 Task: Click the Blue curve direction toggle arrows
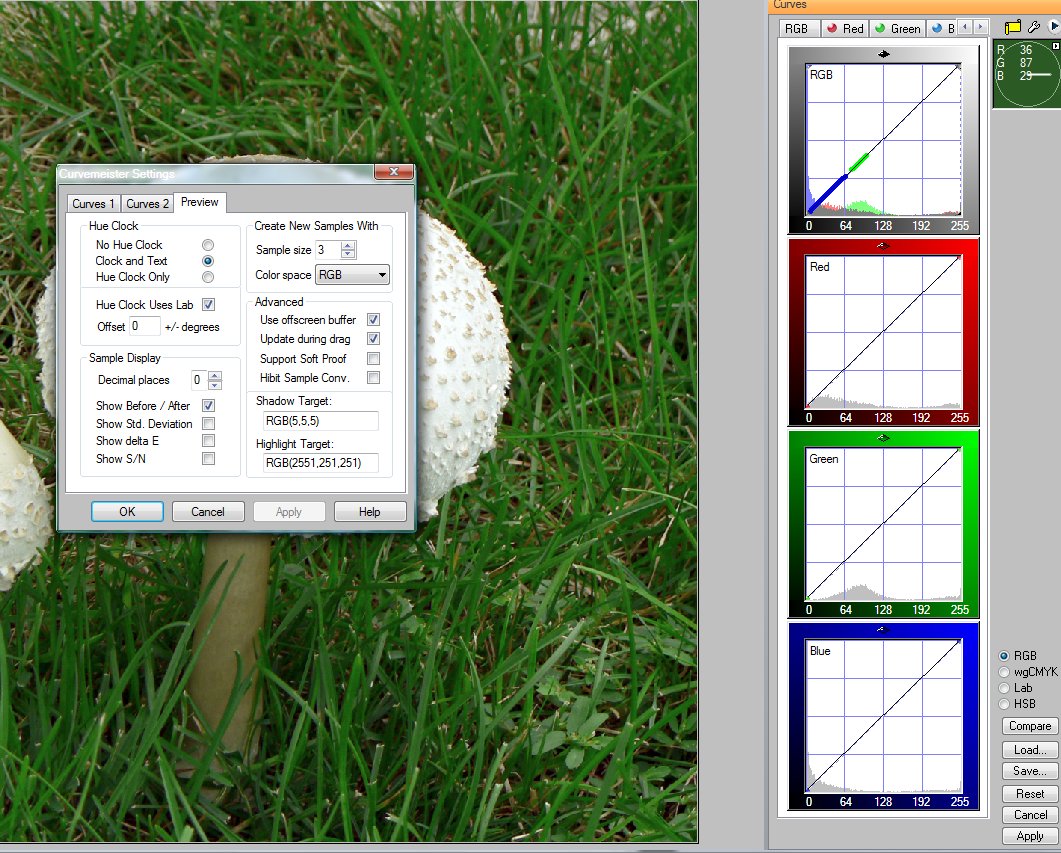(x=881, y=630)
